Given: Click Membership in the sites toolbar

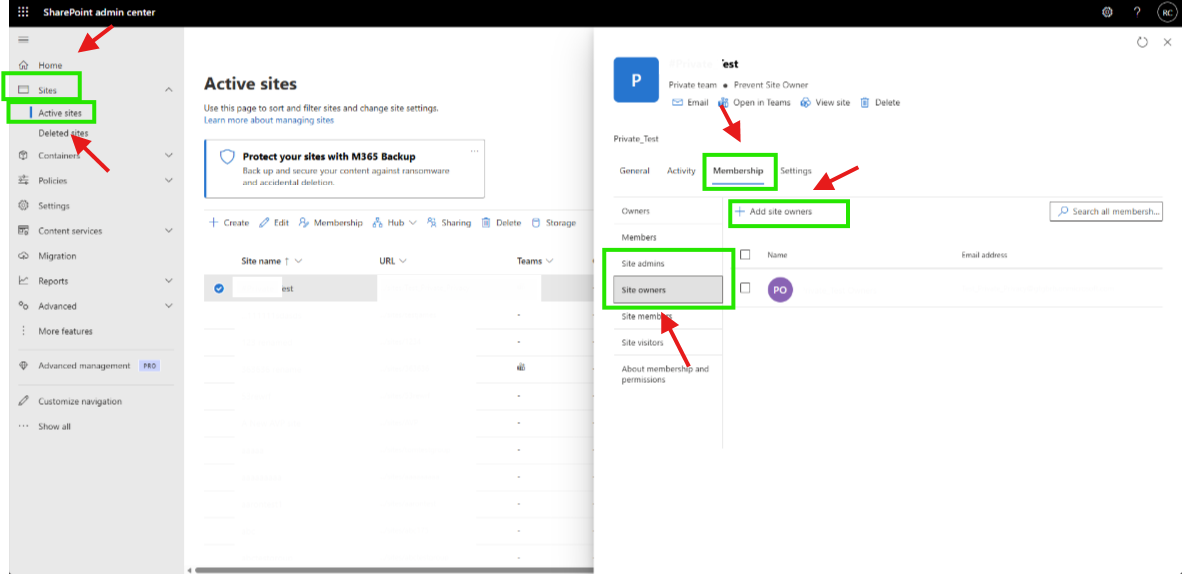Looking at the screenshot, I should pos(331,223).
